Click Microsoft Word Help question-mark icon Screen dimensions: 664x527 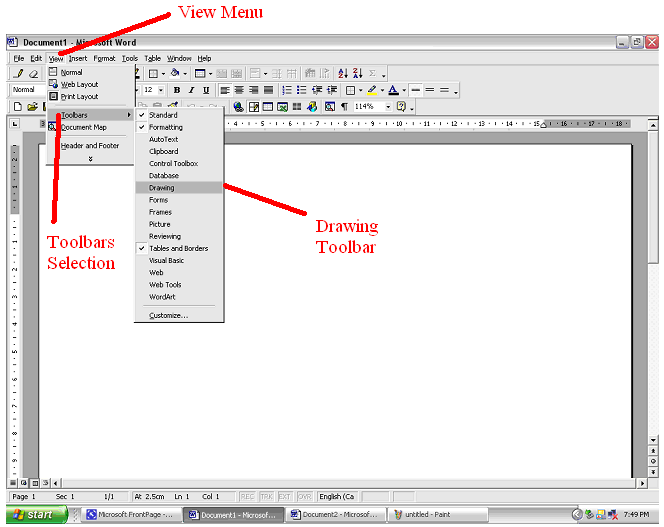coord(401,107)
